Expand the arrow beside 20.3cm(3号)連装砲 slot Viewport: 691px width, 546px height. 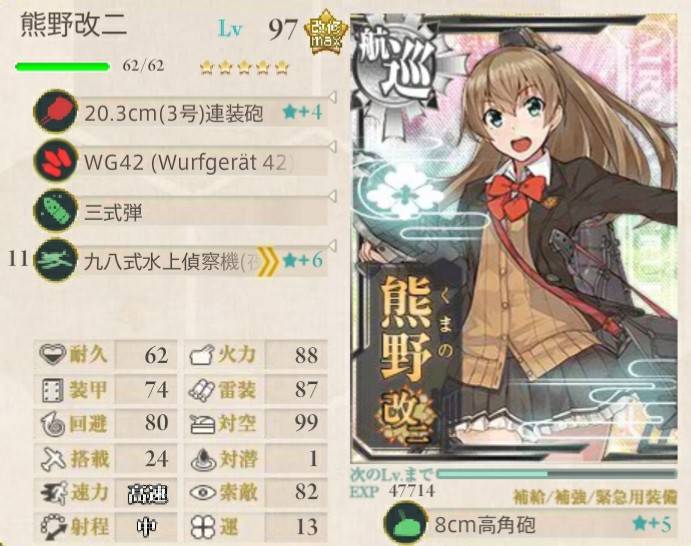pos(334,97)
